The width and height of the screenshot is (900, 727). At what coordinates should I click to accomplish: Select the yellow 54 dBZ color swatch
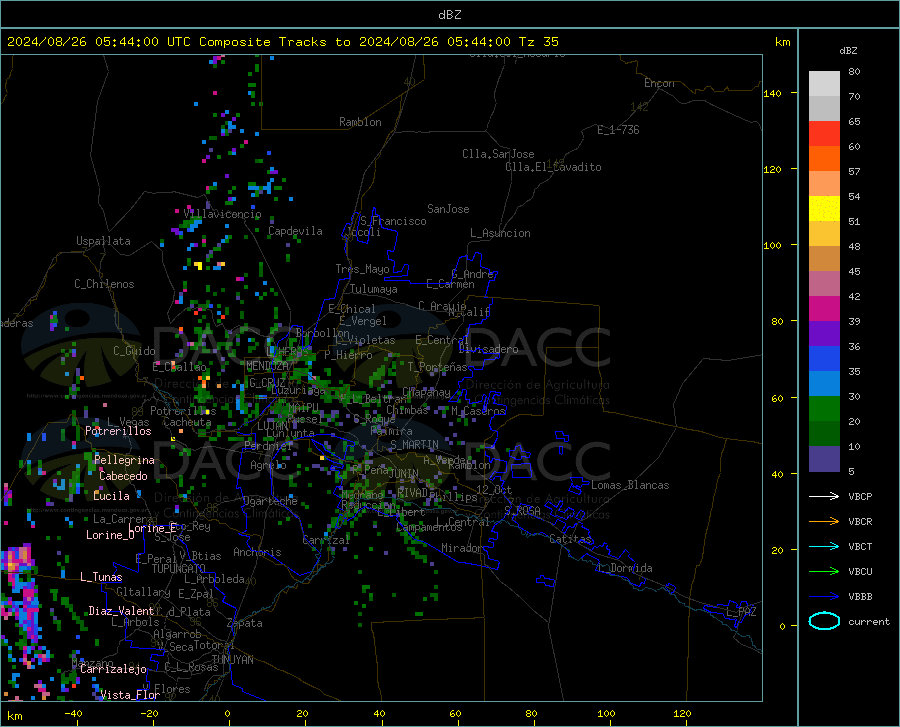click(824, 209)
